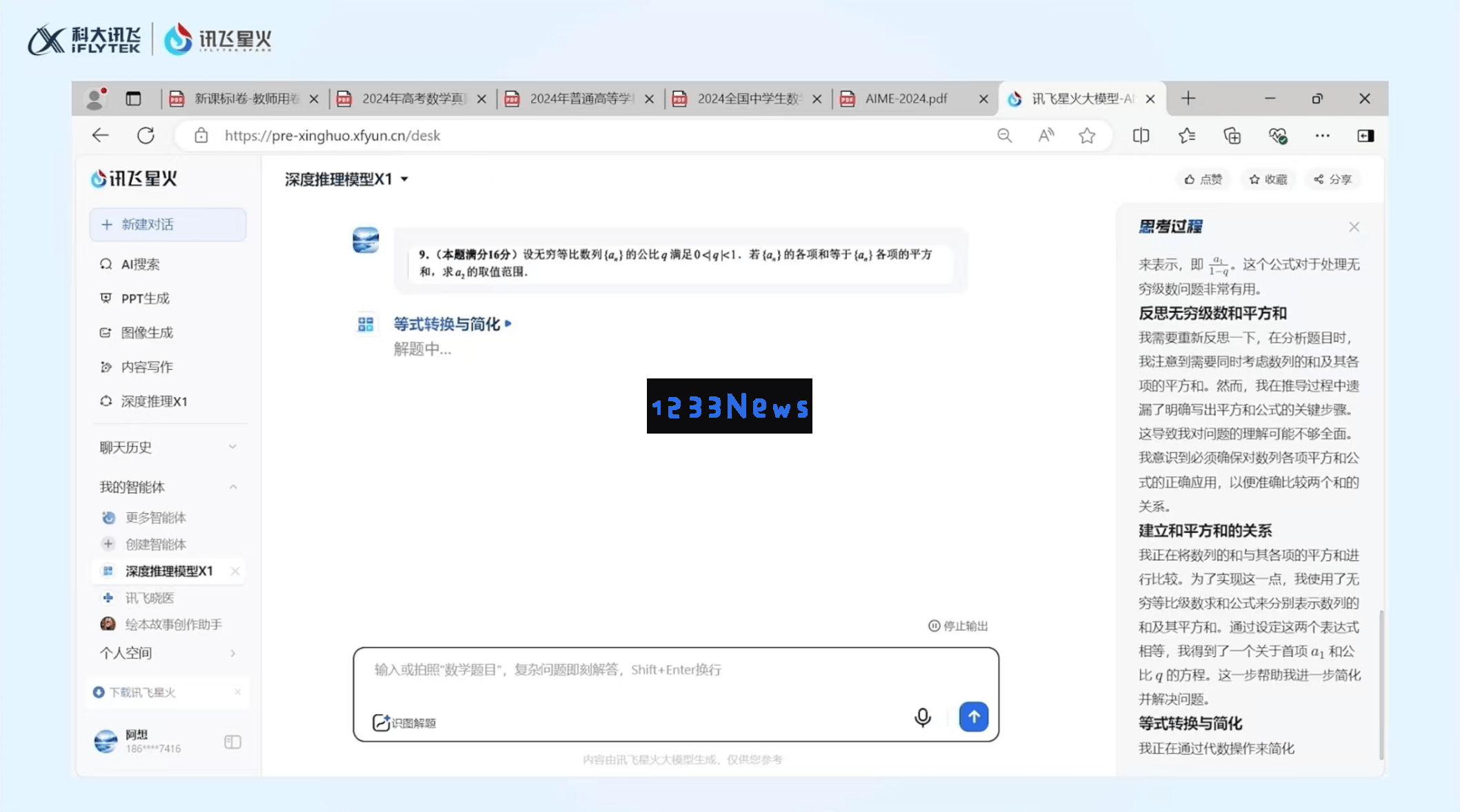Screen dimensions: 1460x812
Task: Toggle the browser sidebar icon
Action: (x=1366, y=136)
